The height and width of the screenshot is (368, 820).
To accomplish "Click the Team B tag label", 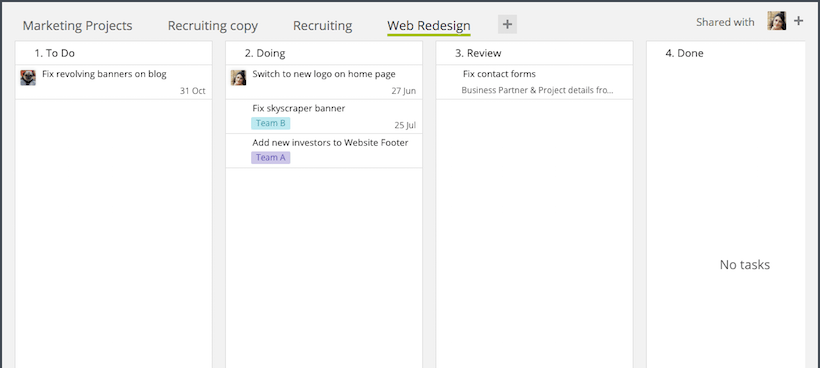I will [x=270, y=123].
